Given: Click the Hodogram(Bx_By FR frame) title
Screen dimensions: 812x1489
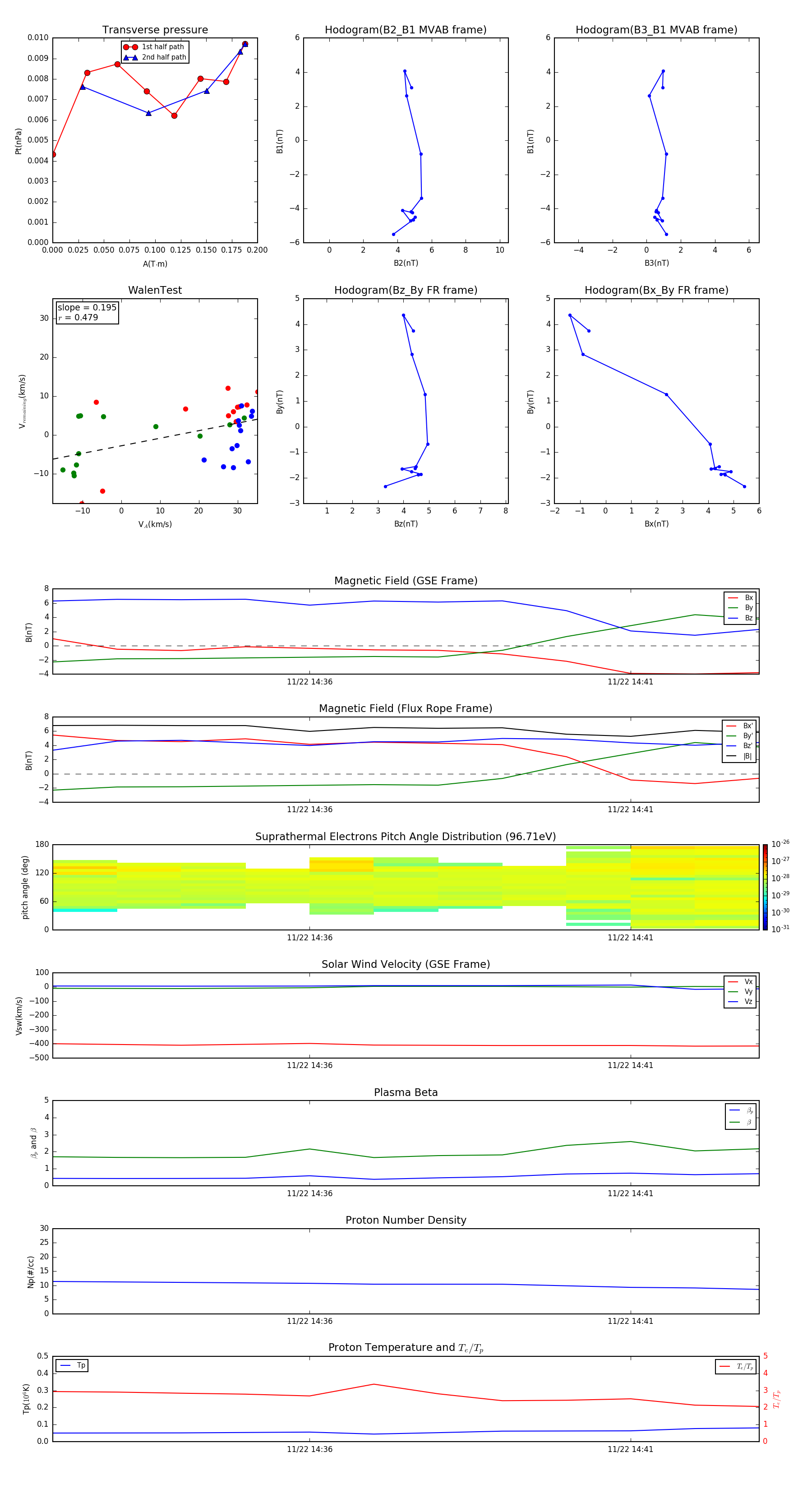Looking at the screenshot, I should pos(656,290).
